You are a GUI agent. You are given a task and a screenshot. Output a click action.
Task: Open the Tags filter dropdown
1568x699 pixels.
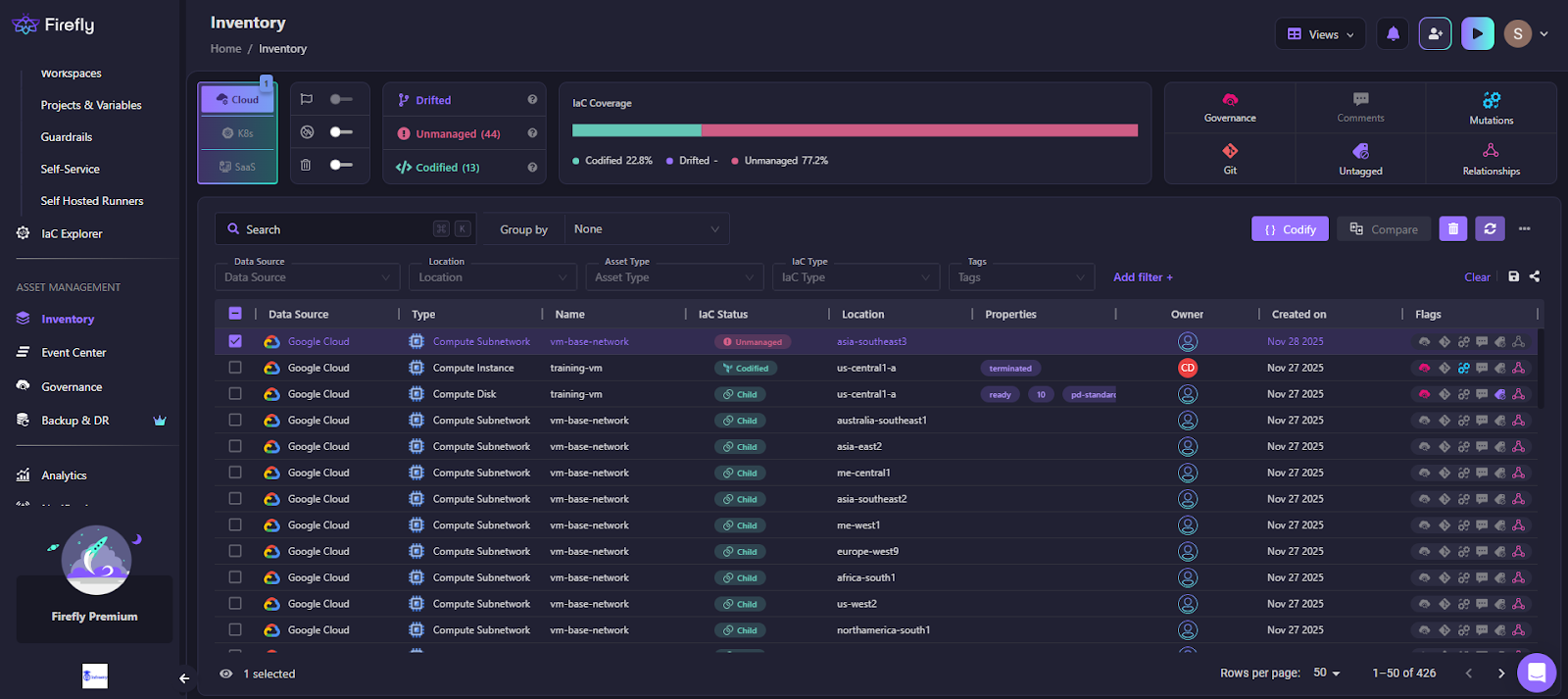tap(1021, 277)
